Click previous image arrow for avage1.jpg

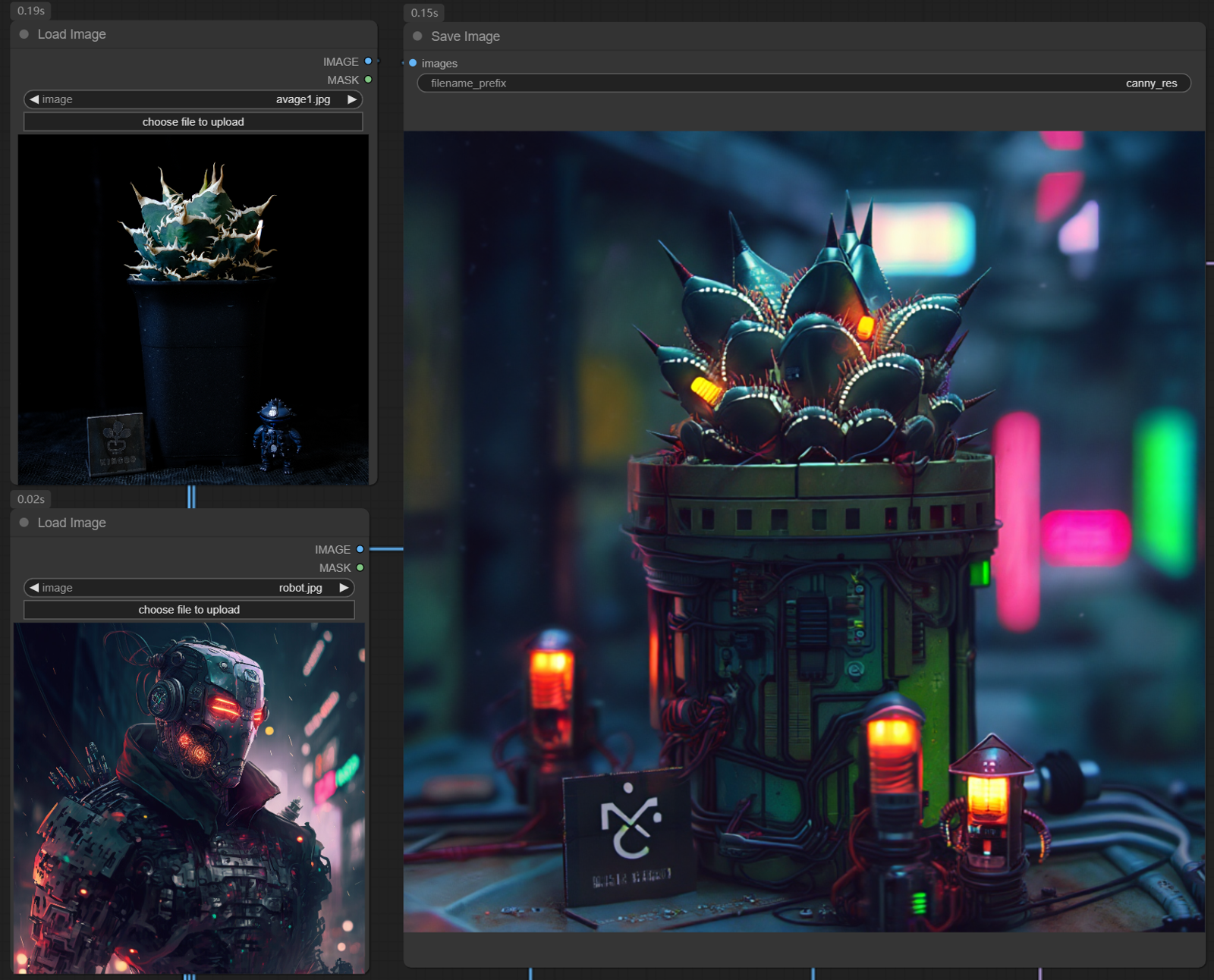coord(34,99)
